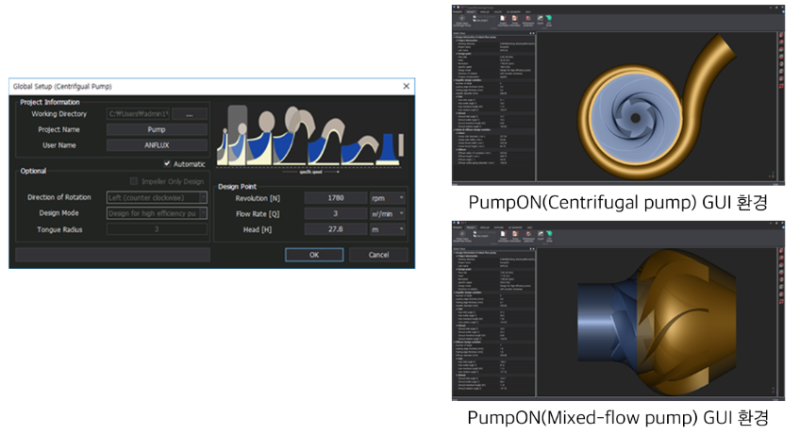Open the rpm unit dropdown for Revolution
The height and width of the screenshot is (435, 800).
point(402,198)
